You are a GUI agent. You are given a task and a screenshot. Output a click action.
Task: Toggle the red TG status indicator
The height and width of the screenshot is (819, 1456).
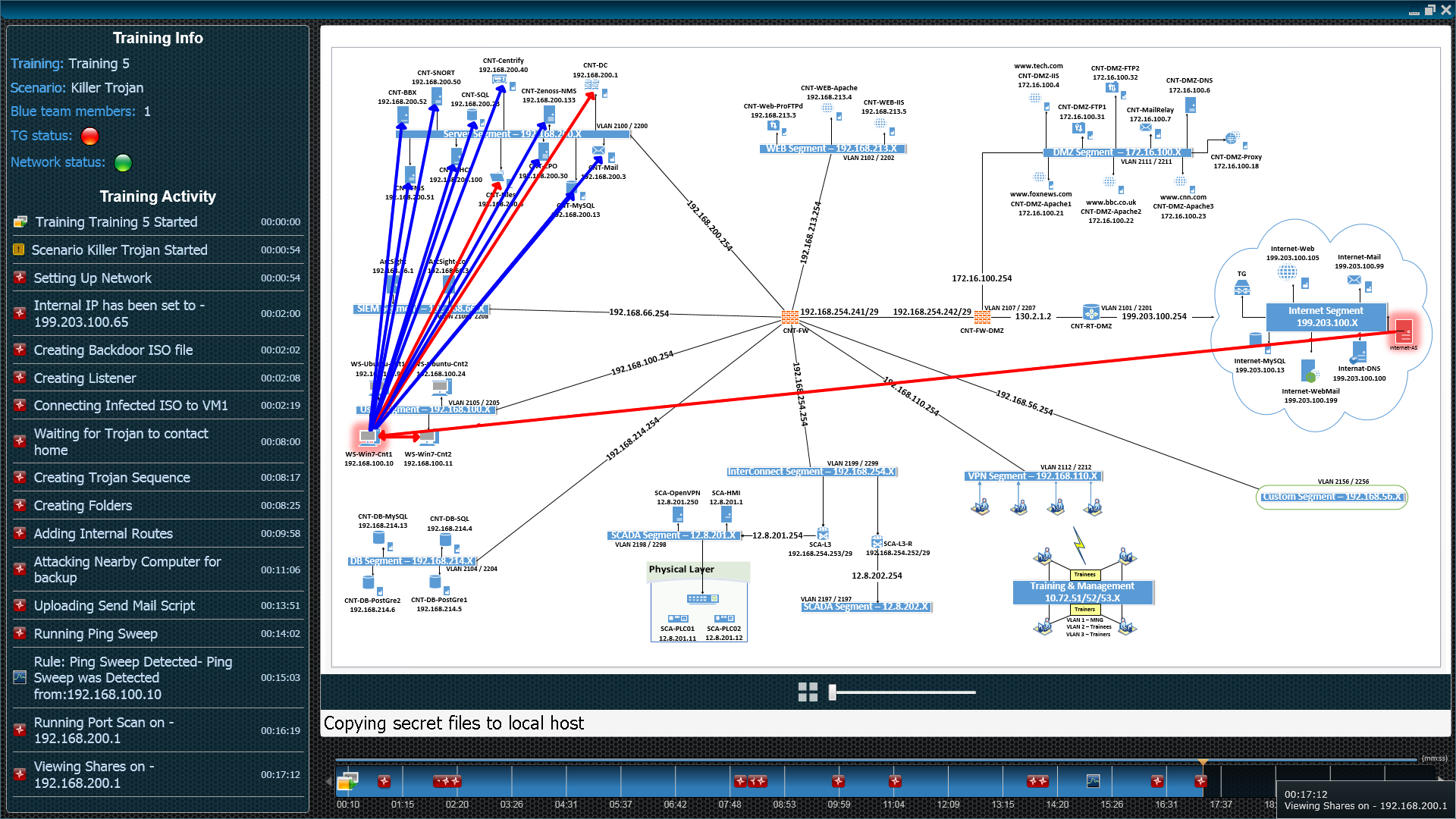(x=89, y=136)
